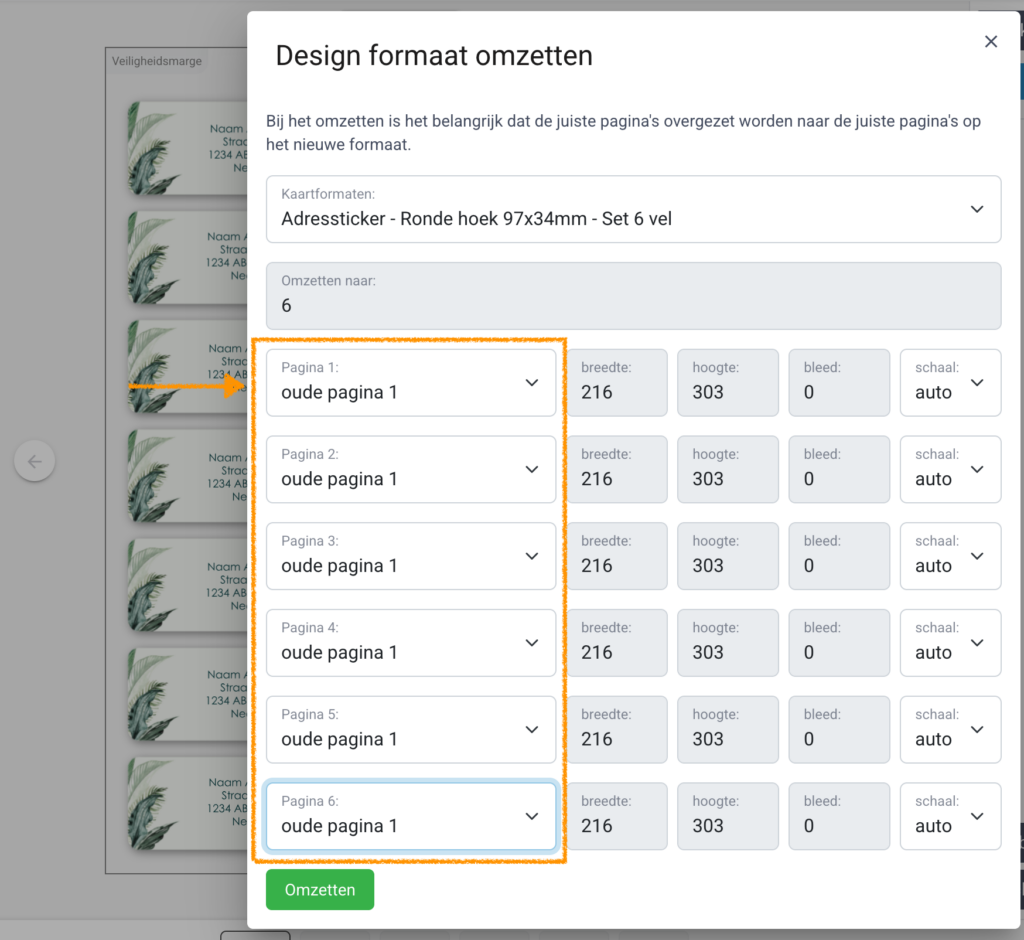
Task: Click breedte field in Pagina 1 row
Action: [x=616, y=383]
